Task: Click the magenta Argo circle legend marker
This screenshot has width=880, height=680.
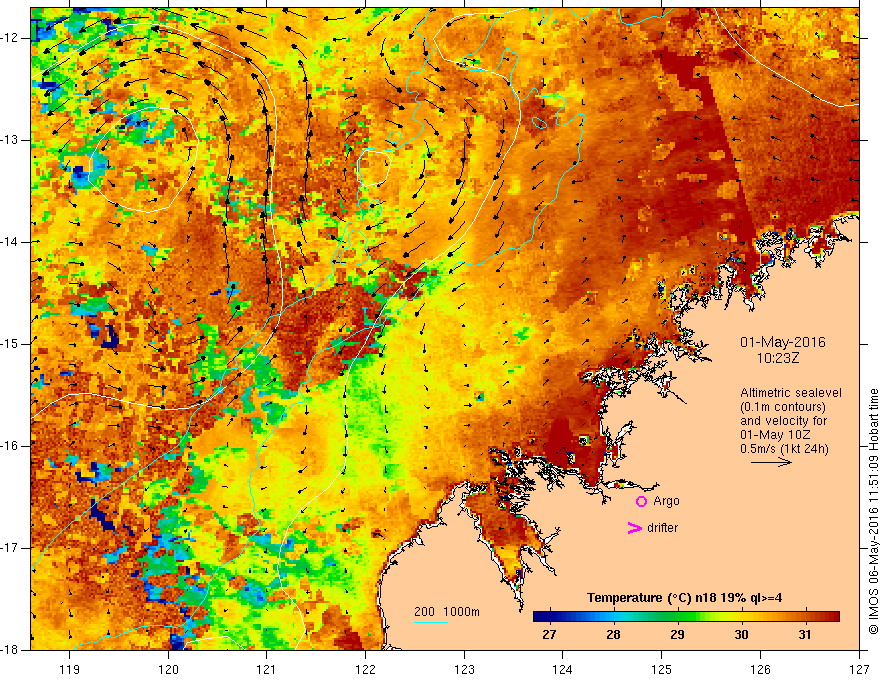Action: pos(641,501)
